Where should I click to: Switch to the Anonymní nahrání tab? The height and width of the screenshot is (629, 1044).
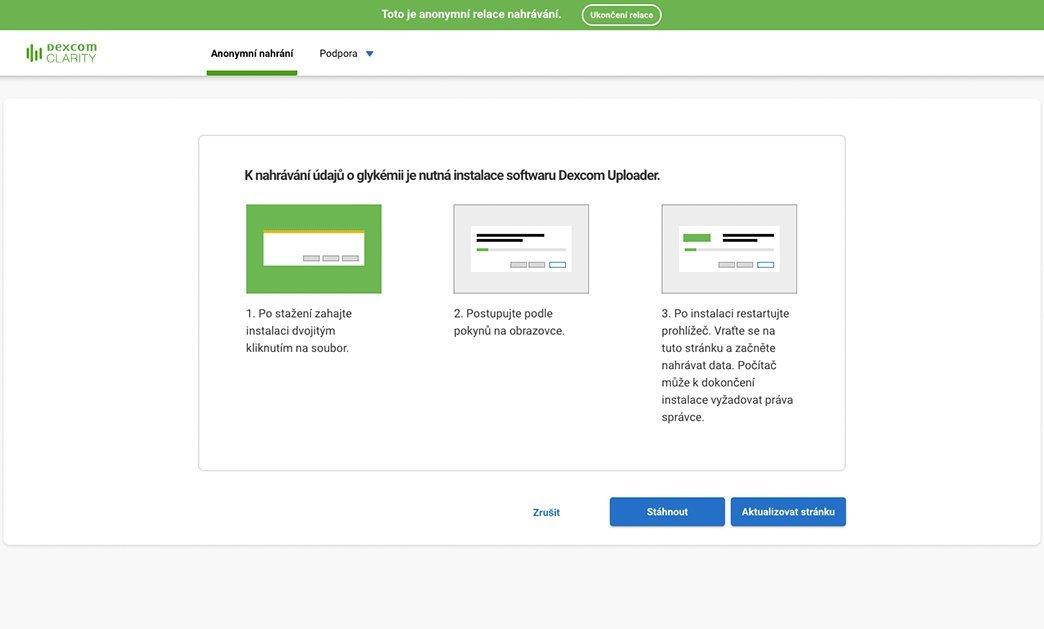pyautogui.click(x=252, y=54)
